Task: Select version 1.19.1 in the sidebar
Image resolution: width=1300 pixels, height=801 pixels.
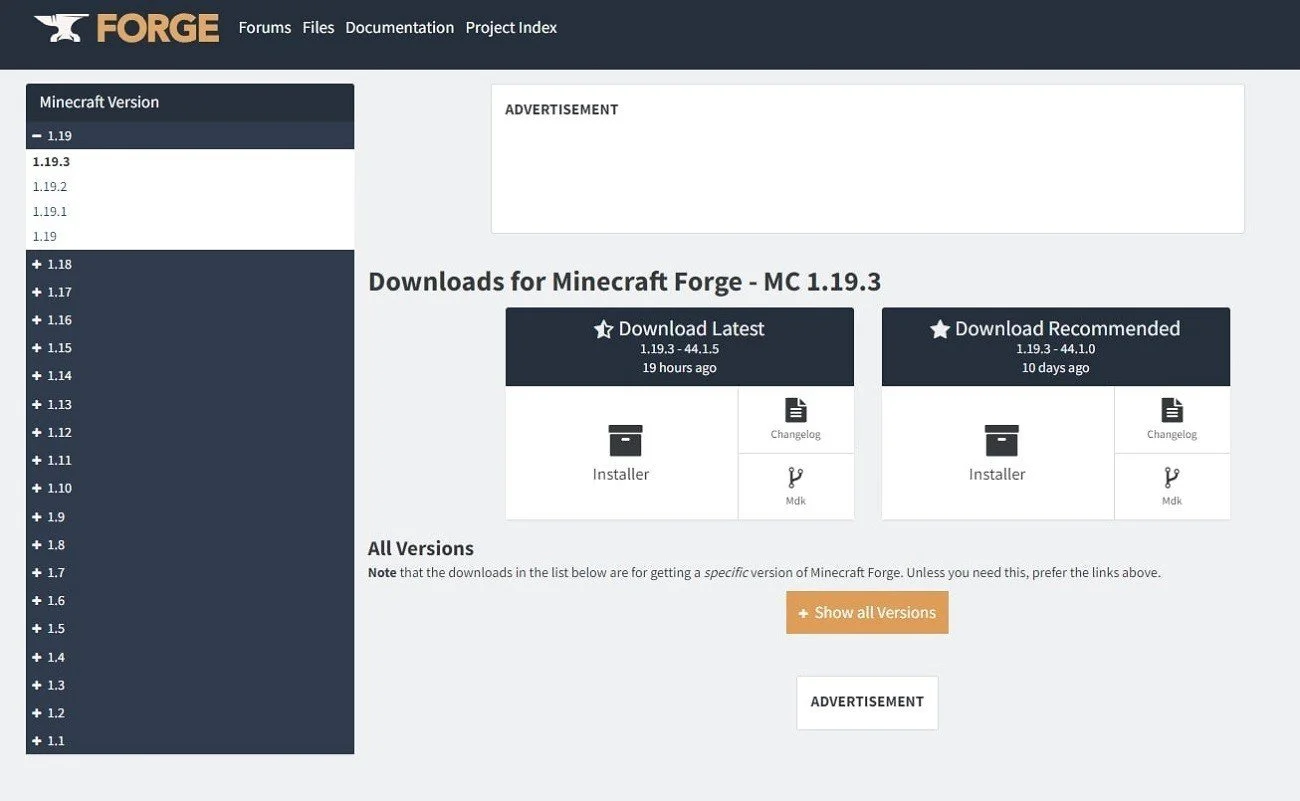Action: click(x=50, y=212)
